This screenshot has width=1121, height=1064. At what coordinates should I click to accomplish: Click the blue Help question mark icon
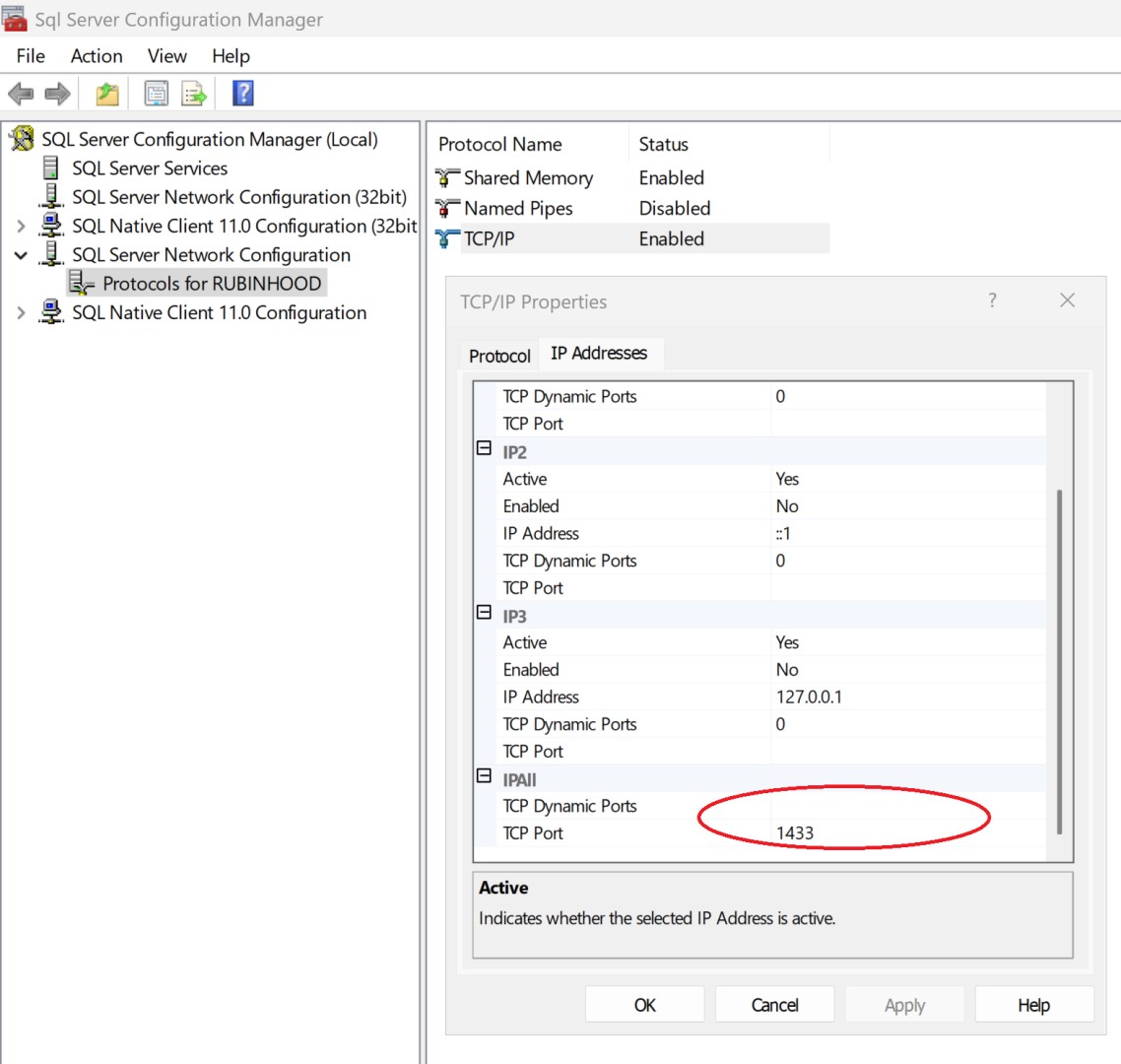tap(243, 93)
